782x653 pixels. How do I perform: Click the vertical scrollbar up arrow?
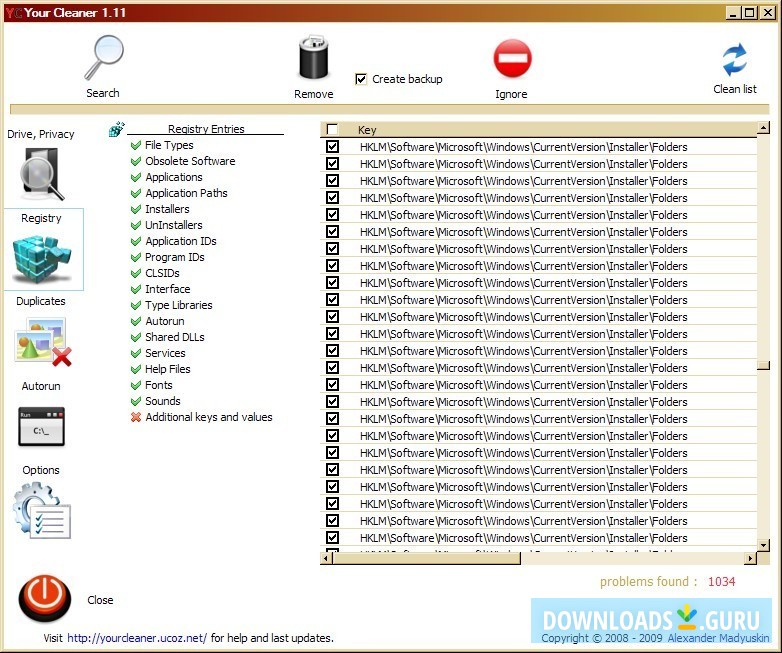point(763,128)
